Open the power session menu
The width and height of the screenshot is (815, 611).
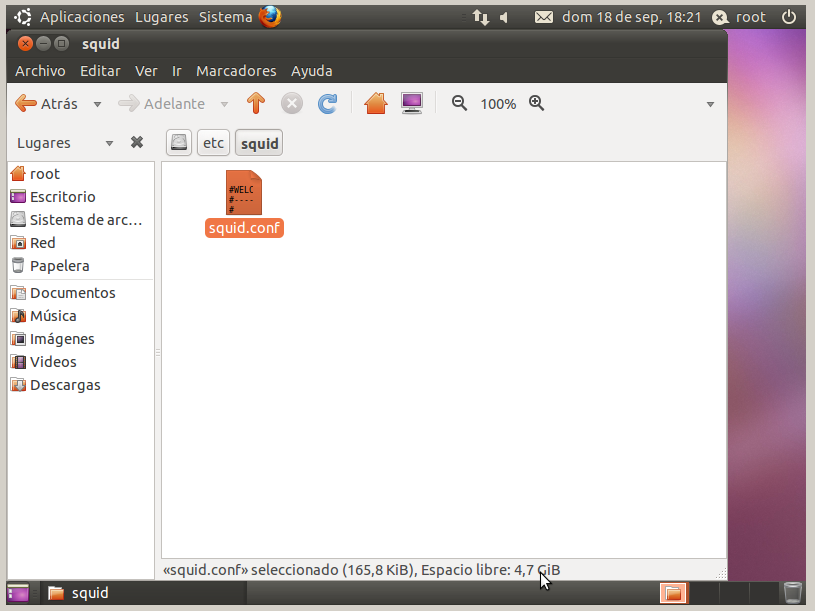[x=788, y=17]
